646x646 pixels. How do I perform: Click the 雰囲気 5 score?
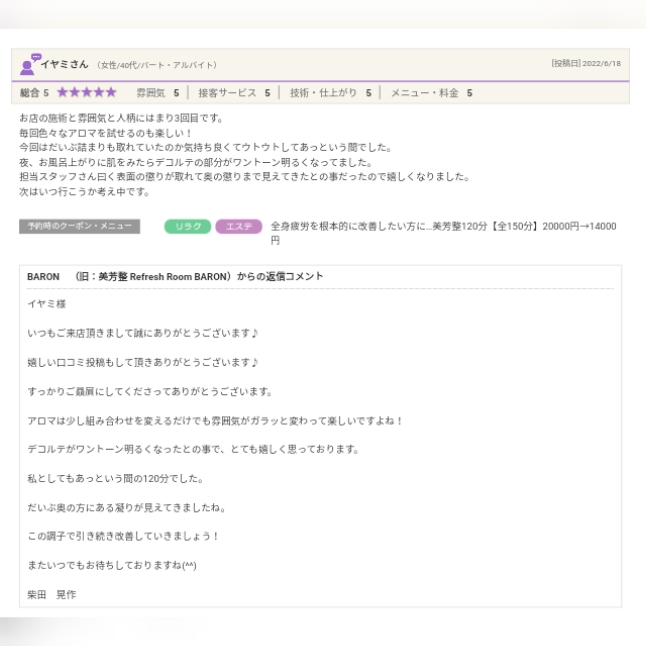click(x=158, y=93)
